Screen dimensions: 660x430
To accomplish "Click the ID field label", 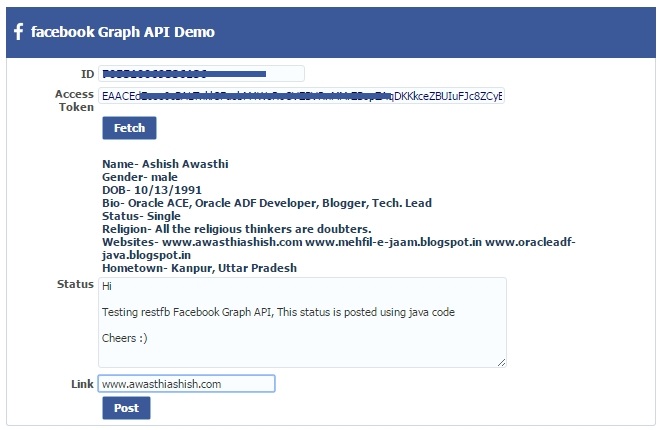I will pos(87,74).
